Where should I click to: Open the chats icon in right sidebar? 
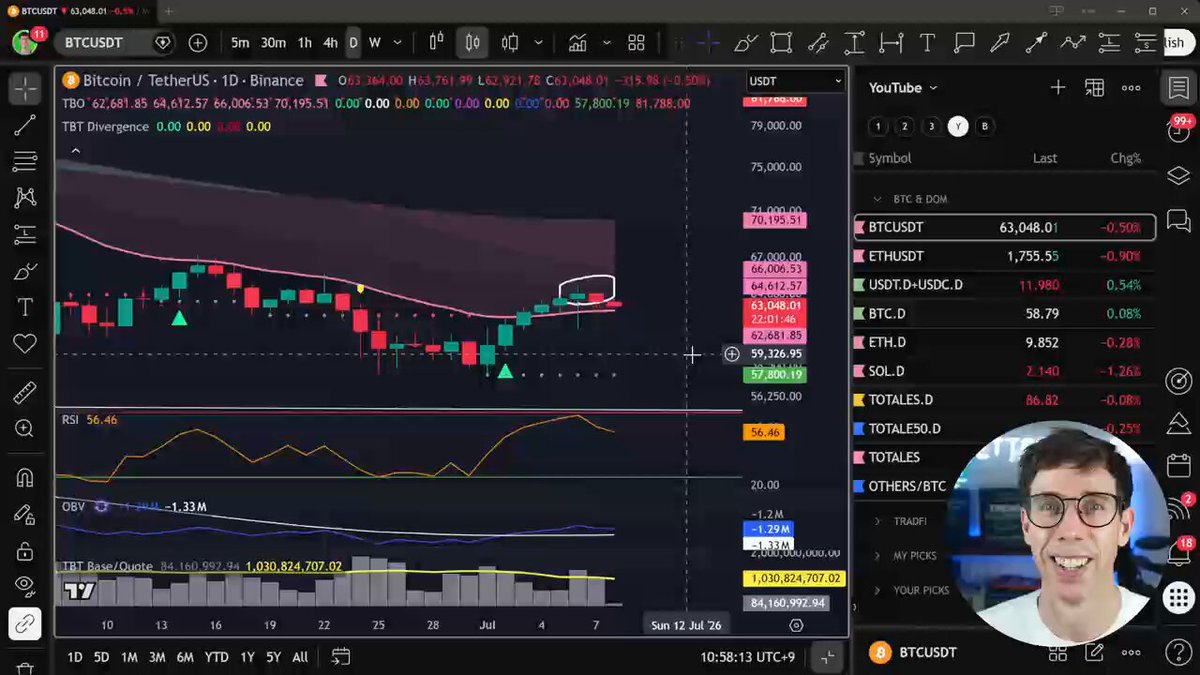click(1178, 220)
